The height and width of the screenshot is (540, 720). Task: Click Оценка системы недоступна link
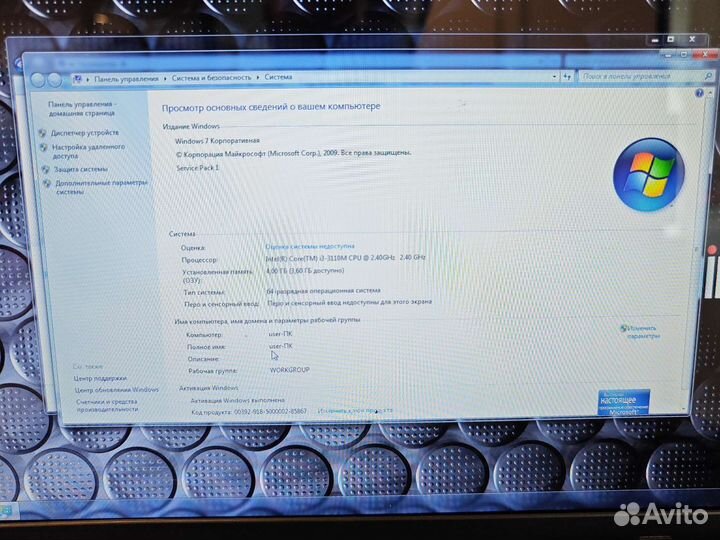pyautogui.click(x=310, y=246)
